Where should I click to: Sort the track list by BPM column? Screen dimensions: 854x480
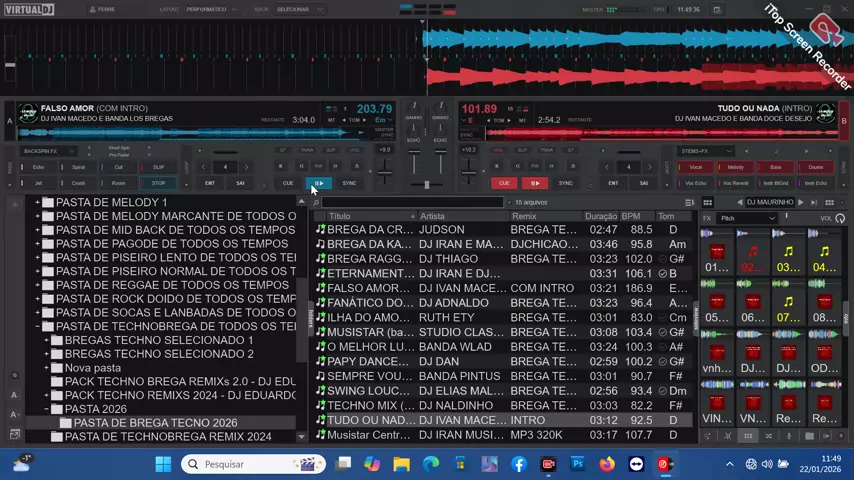point(631,216)
